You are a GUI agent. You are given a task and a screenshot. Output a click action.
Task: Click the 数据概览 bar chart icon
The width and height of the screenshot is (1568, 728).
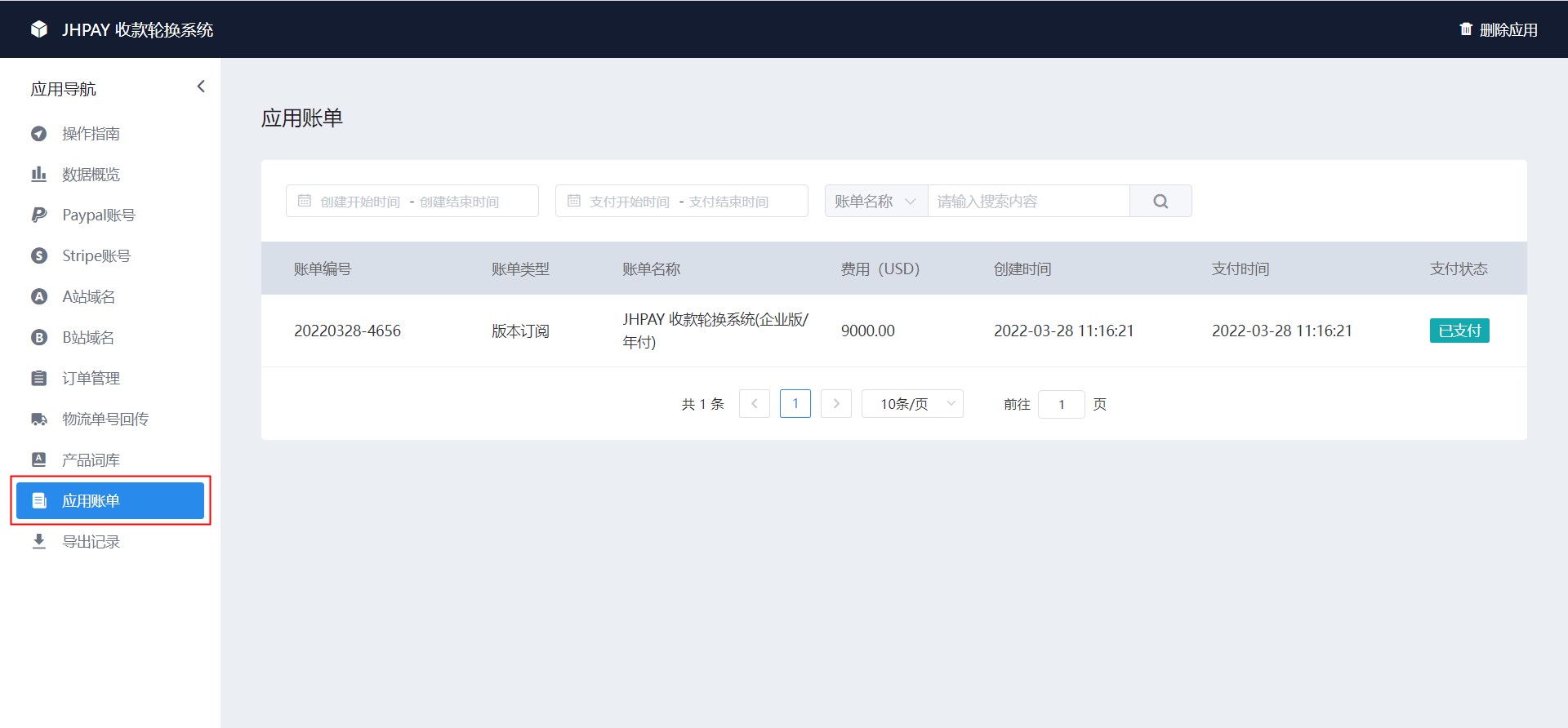point(39,175)
